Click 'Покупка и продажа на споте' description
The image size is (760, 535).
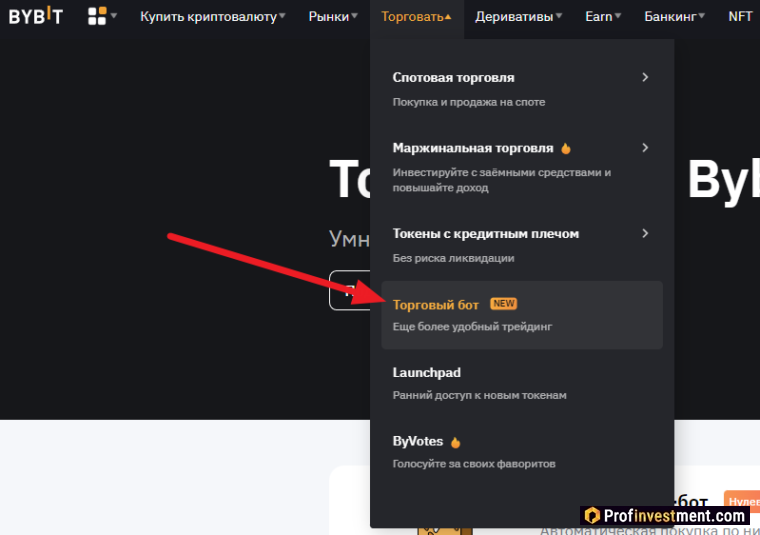(469, 102)
